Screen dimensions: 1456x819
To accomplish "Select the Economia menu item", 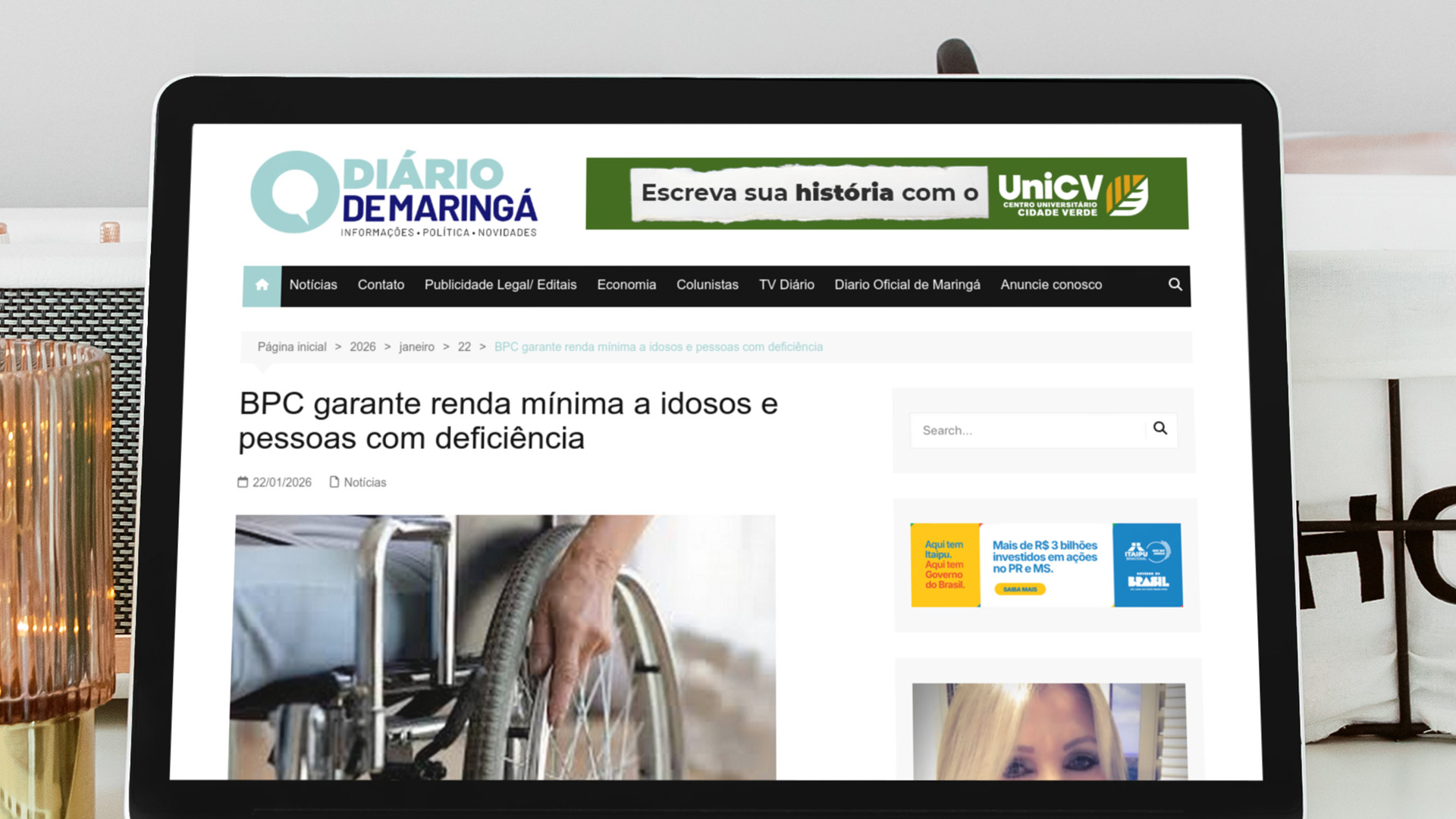I will coord(626,285).
